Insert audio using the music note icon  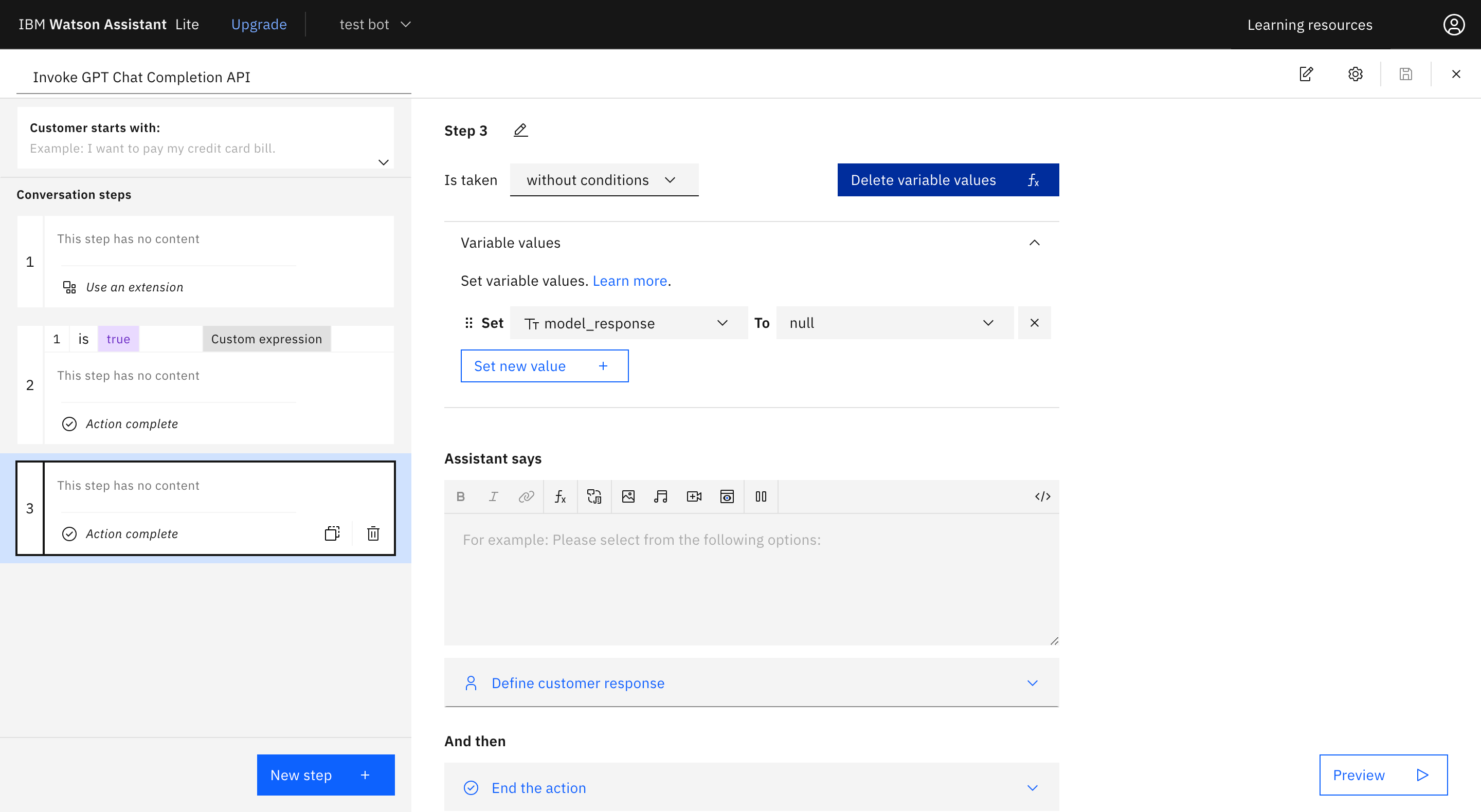661,496
